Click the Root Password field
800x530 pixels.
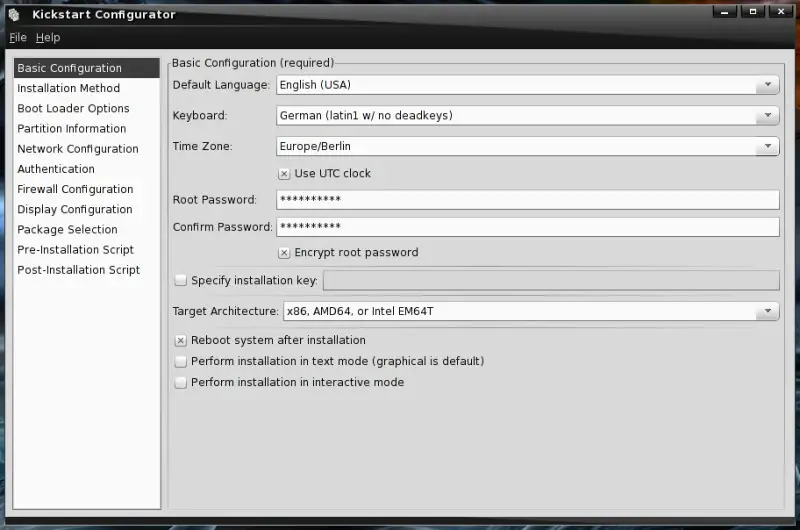[528, 199]
